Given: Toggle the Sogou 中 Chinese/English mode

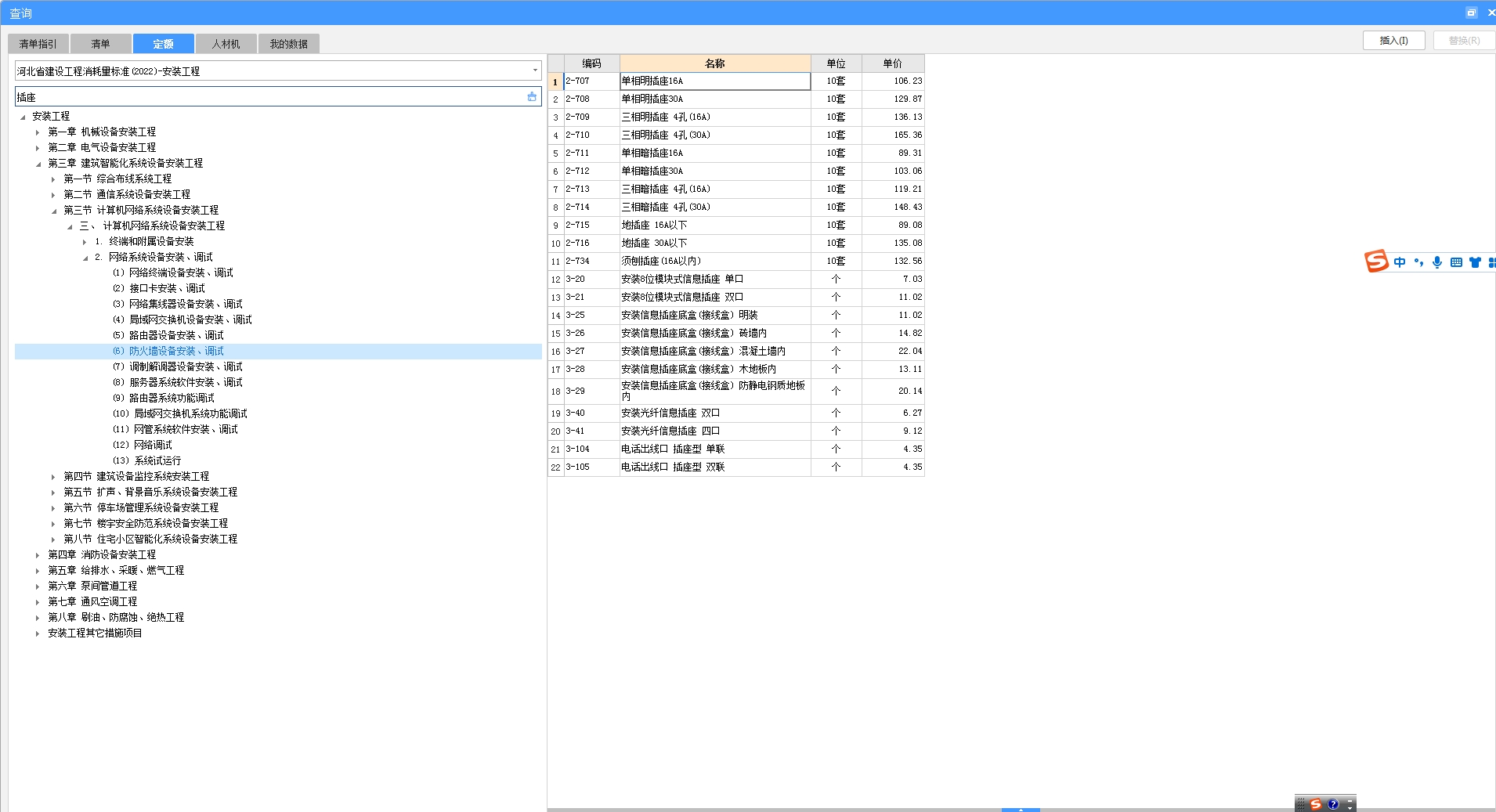Looking at the screenshot, I should pyautogui.click(x=1400, y=262).
